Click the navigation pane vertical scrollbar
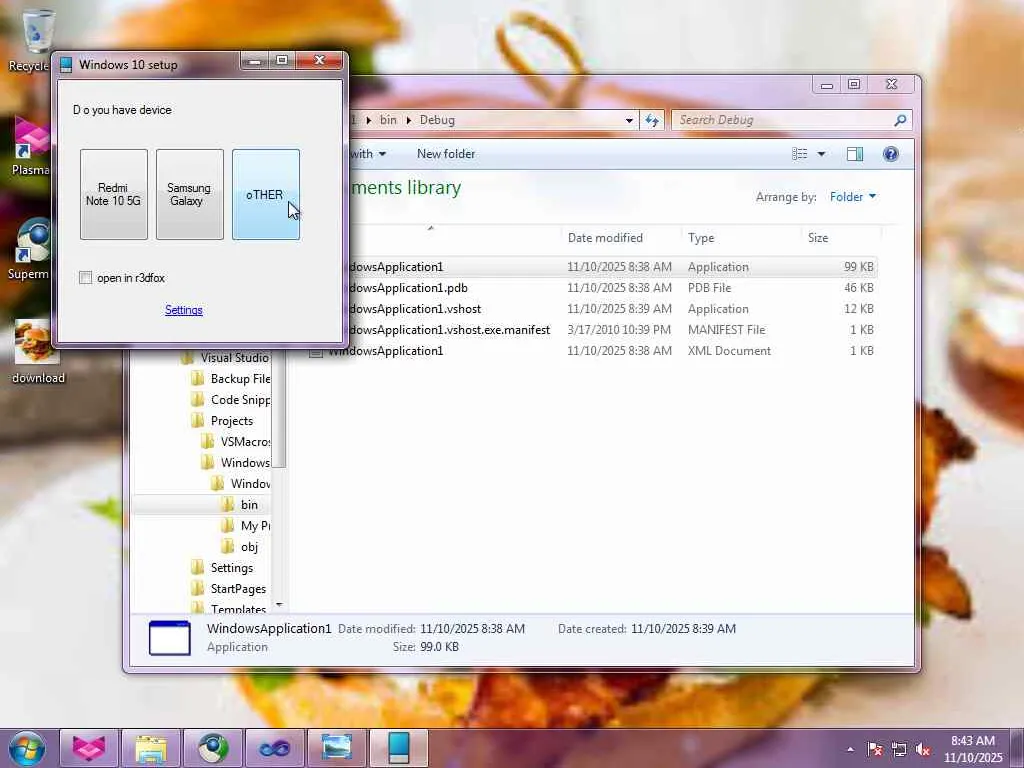 pyautogui.click(x=280, y=408)
